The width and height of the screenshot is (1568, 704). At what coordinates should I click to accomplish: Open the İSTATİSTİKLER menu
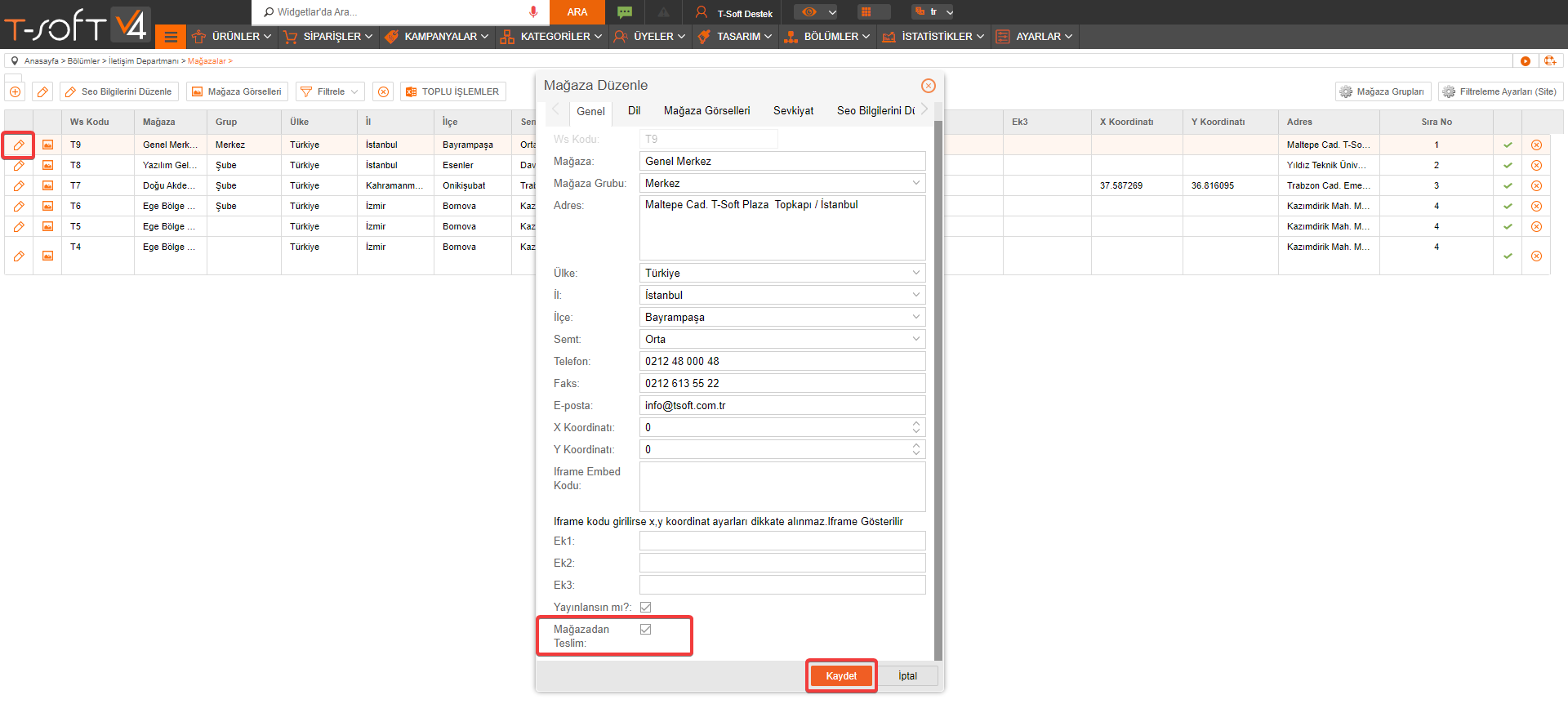pyautogui.click(x=933, y=37)
